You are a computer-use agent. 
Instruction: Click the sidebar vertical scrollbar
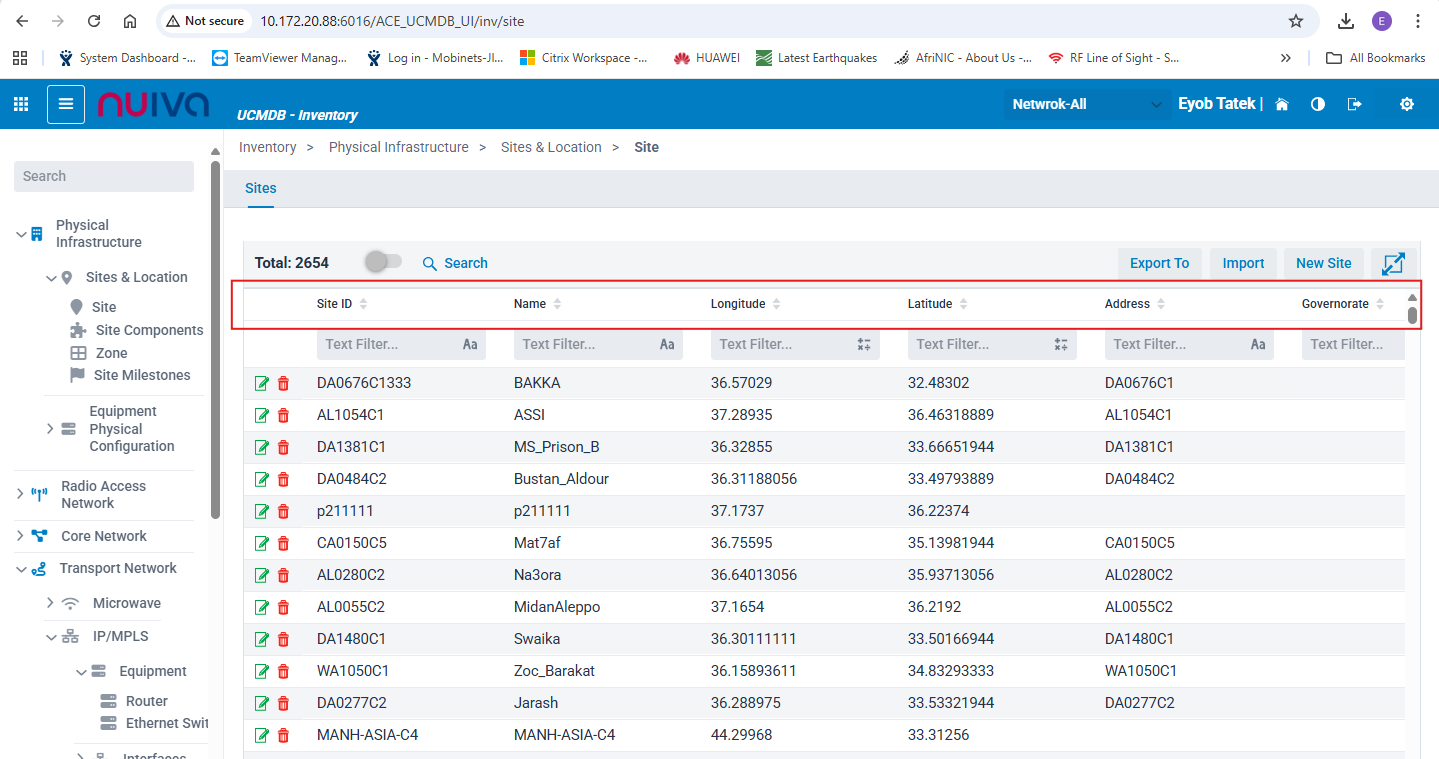[215, 340]
